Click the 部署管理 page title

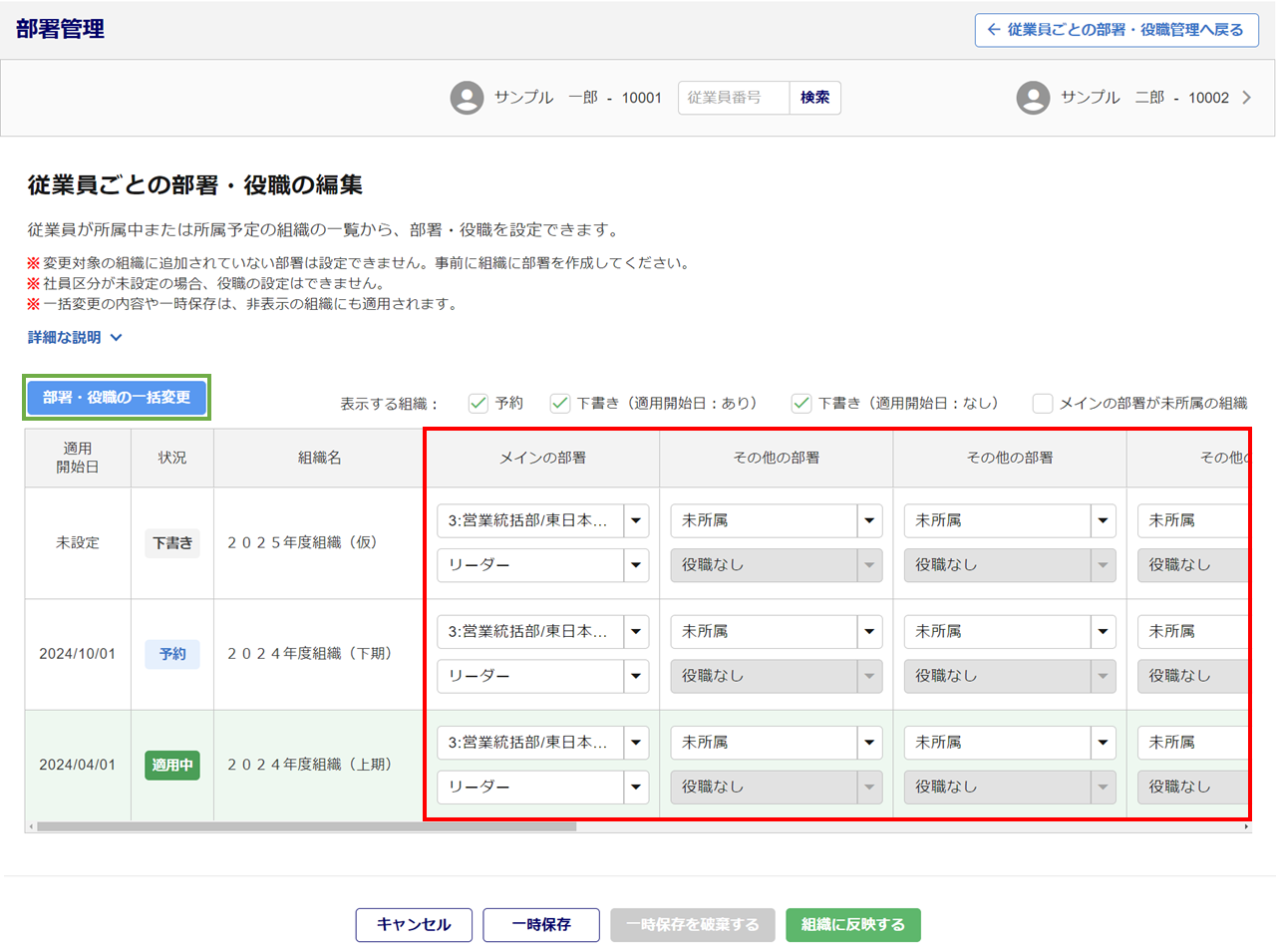pos(60,29)
